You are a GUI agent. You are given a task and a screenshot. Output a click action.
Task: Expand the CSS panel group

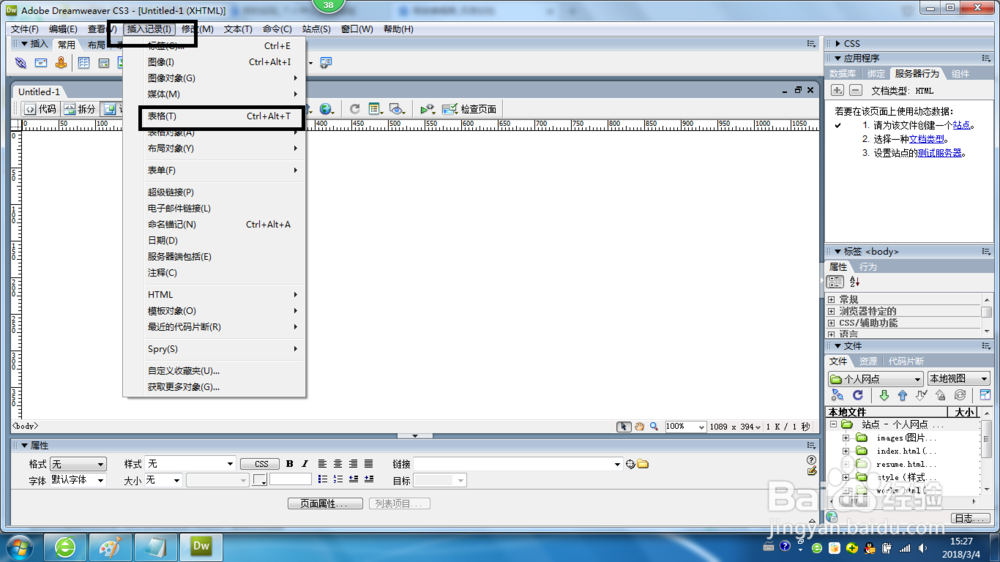[x=837, y=43]
